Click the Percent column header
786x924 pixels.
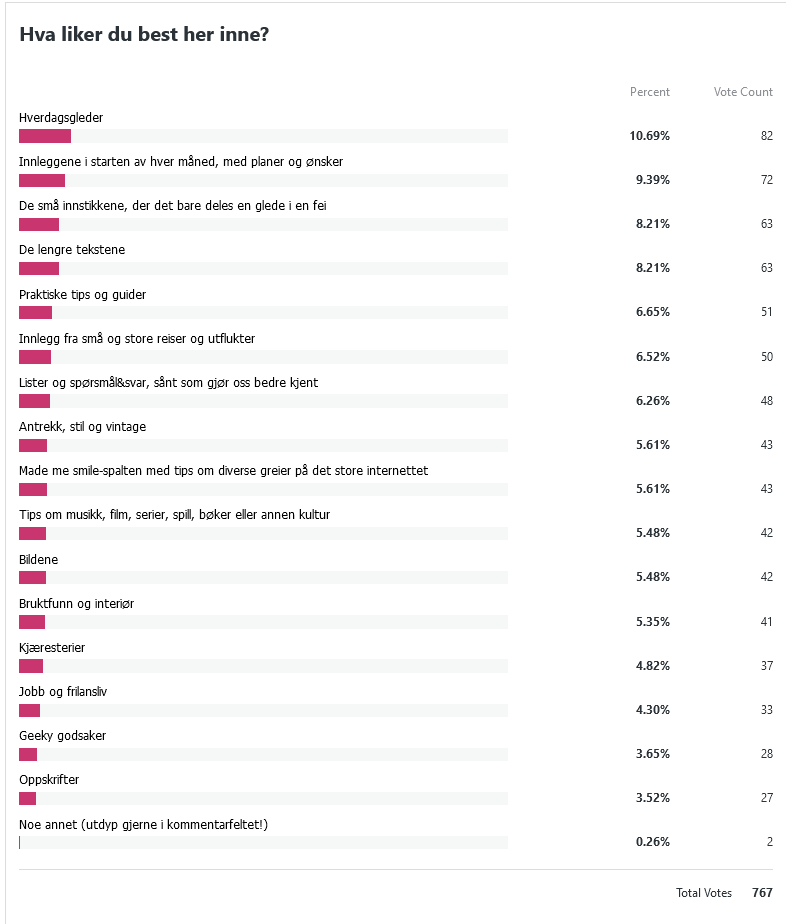(x=649, y=92)
